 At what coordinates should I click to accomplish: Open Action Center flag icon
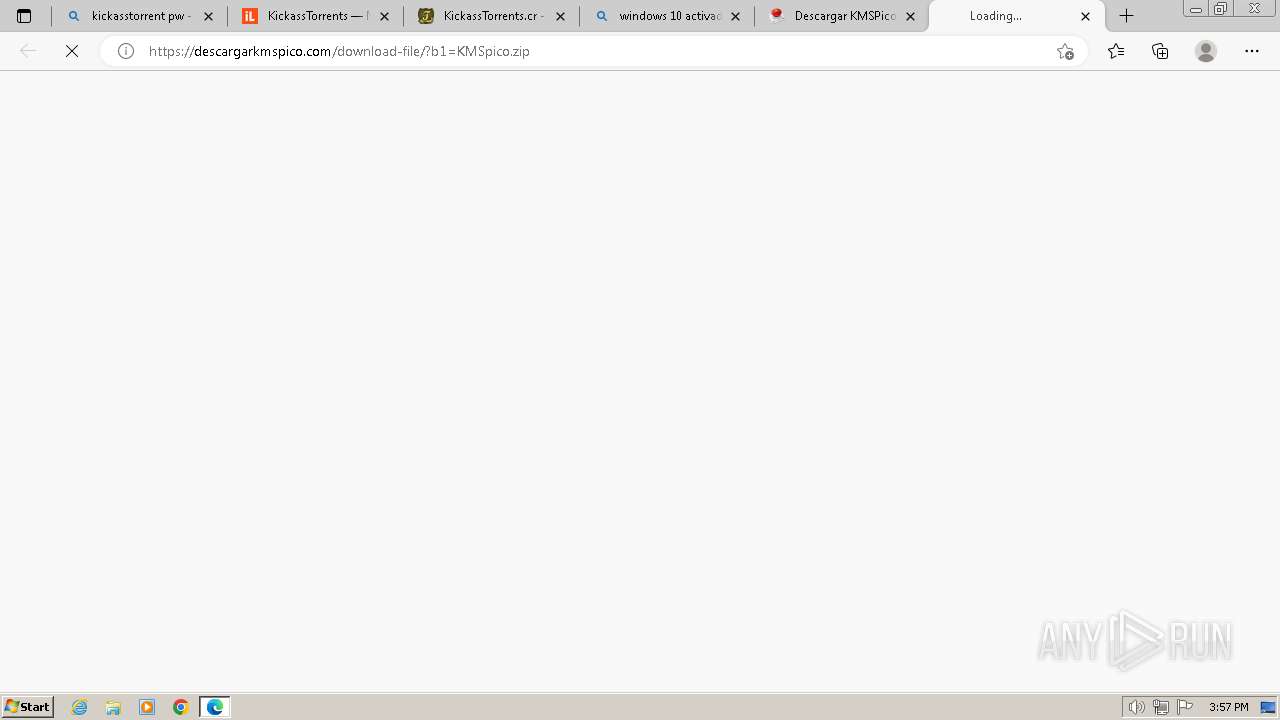pyautogui.click(x=1185, y=707)
